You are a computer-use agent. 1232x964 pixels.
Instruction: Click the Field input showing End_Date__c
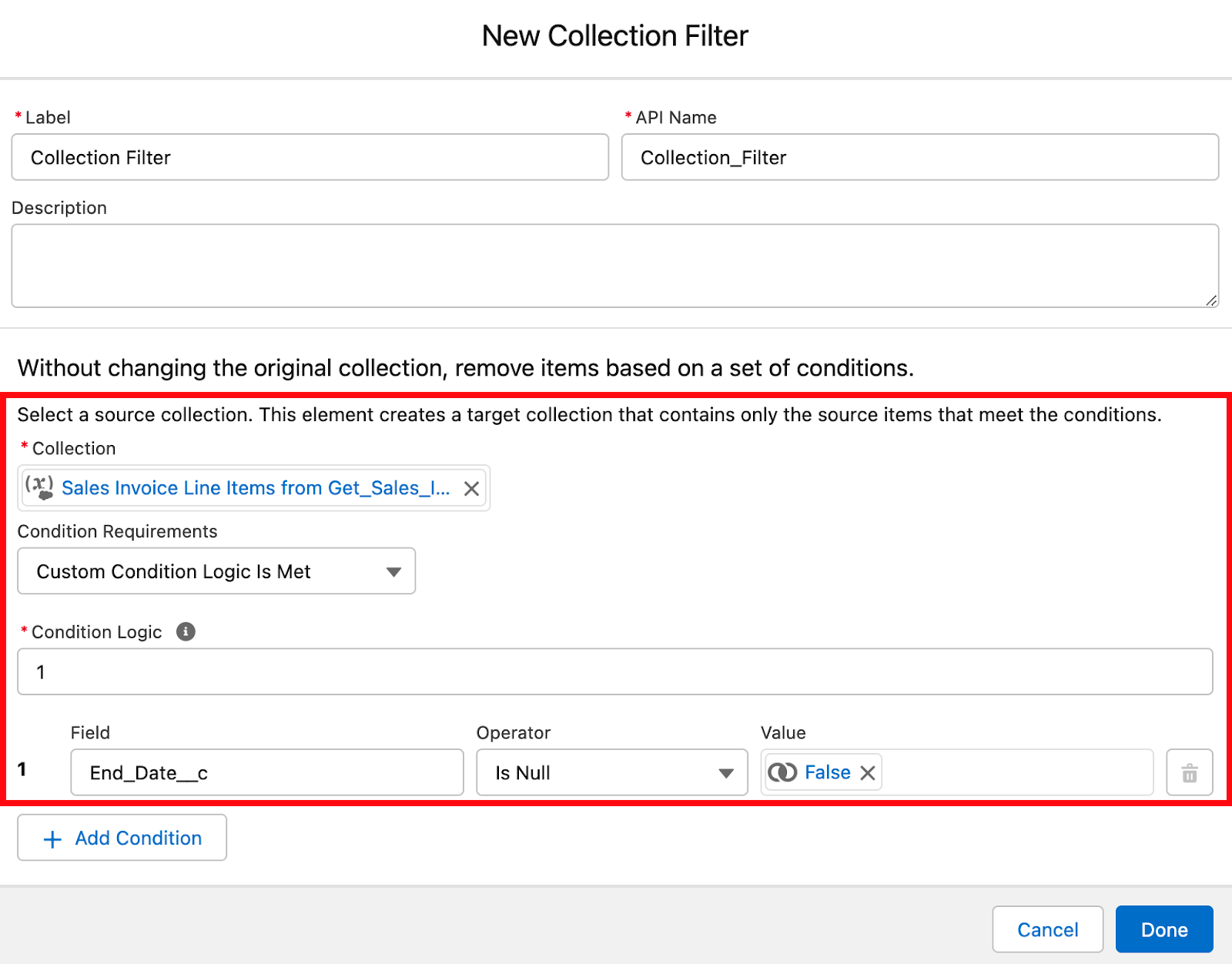click(x=266, y=772)
